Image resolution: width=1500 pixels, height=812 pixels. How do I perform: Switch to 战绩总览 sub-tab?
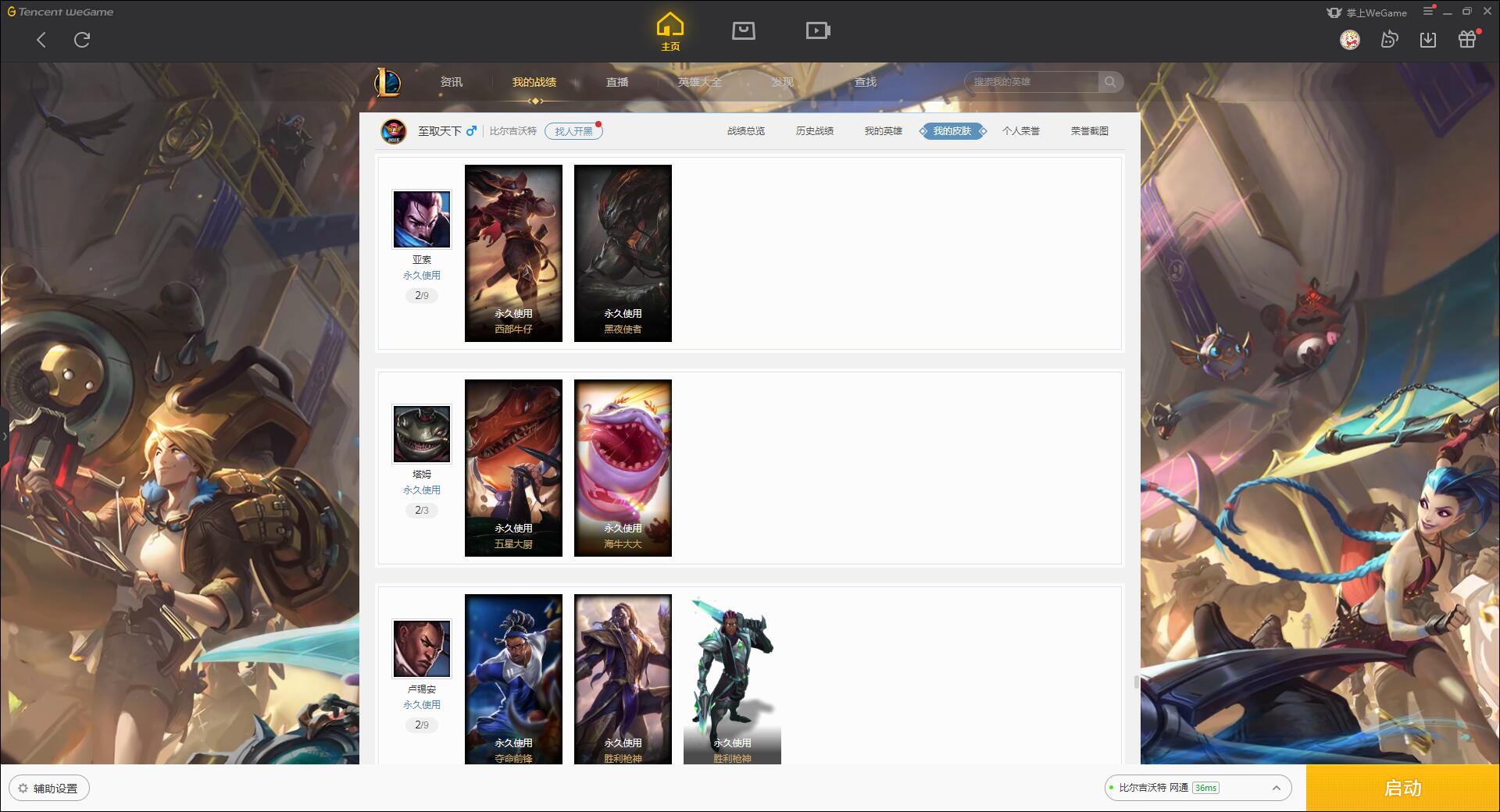pos(746,131)
